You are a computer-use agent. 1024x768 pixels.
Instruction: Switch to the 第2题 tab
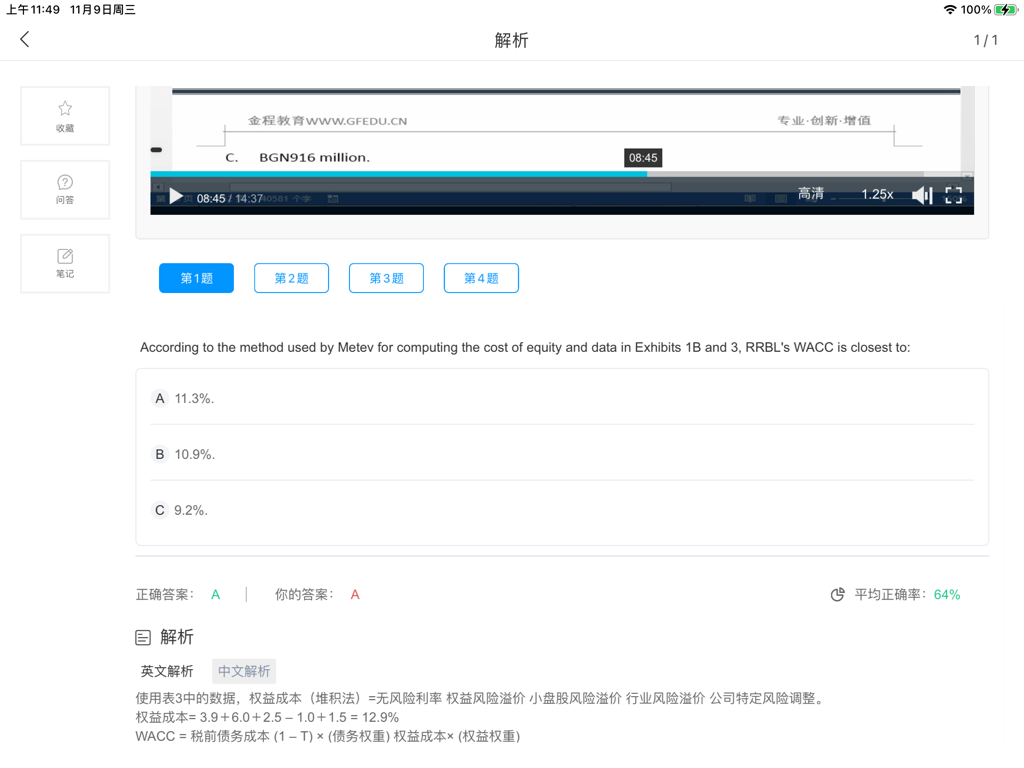coord(291,278)
